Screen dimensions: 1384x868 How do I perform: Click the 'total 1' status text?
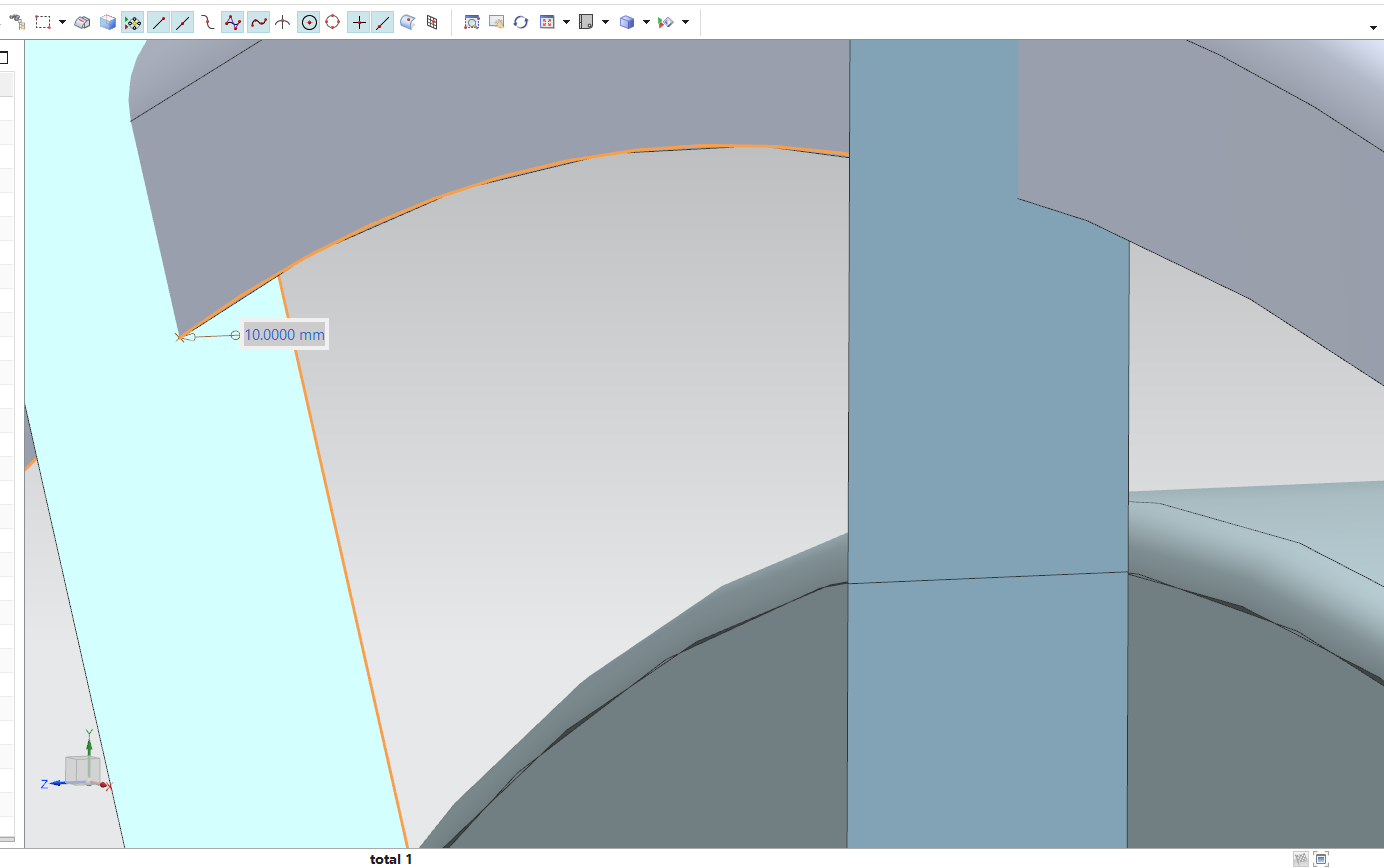click(x=391, y=859)
